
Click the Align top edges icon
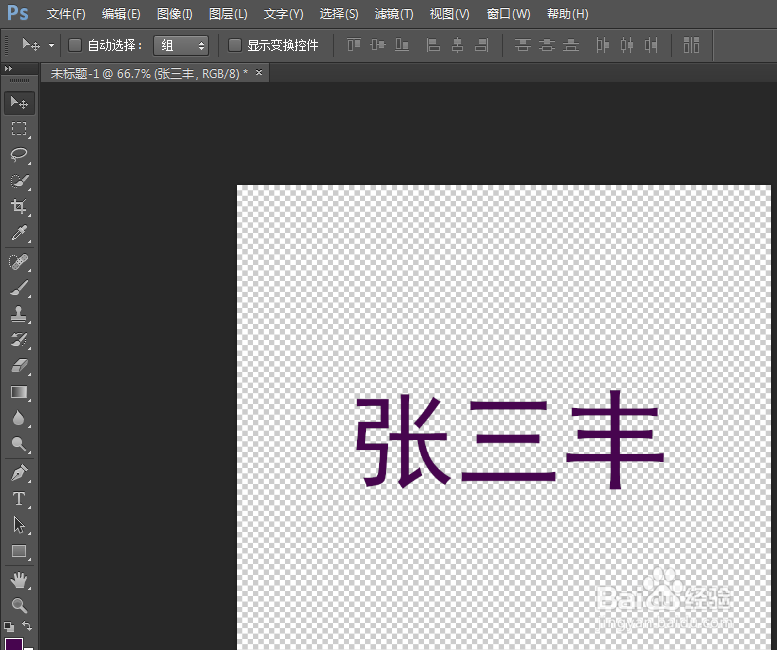[x=354, y=45]
